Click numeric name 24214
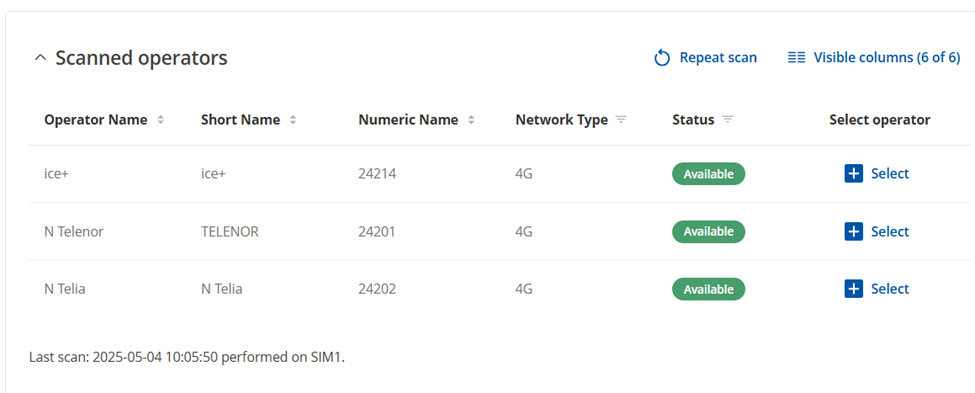 coord(377,174)
